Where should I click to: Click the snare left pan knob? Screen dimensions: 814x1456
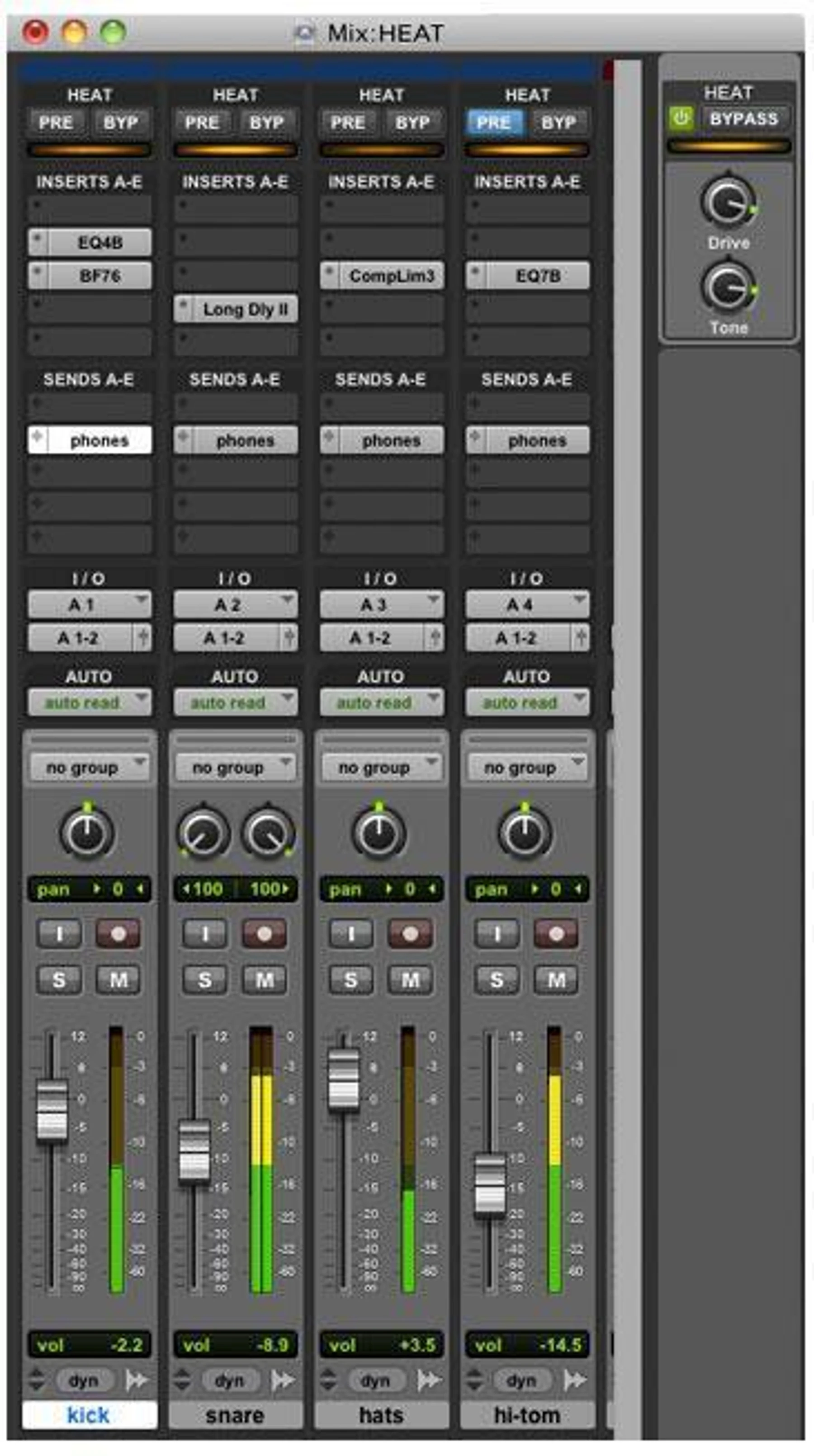[x=203, y=834]
